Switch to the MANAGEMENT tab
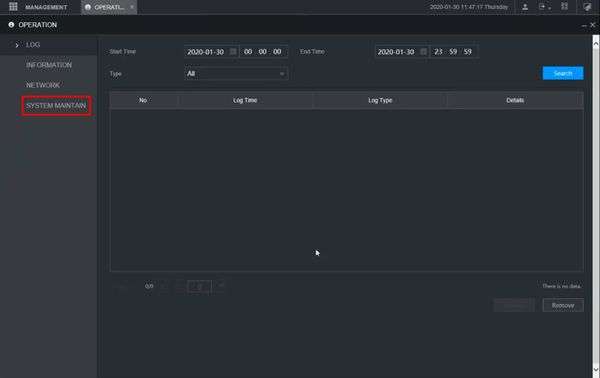 pos(46,7)
